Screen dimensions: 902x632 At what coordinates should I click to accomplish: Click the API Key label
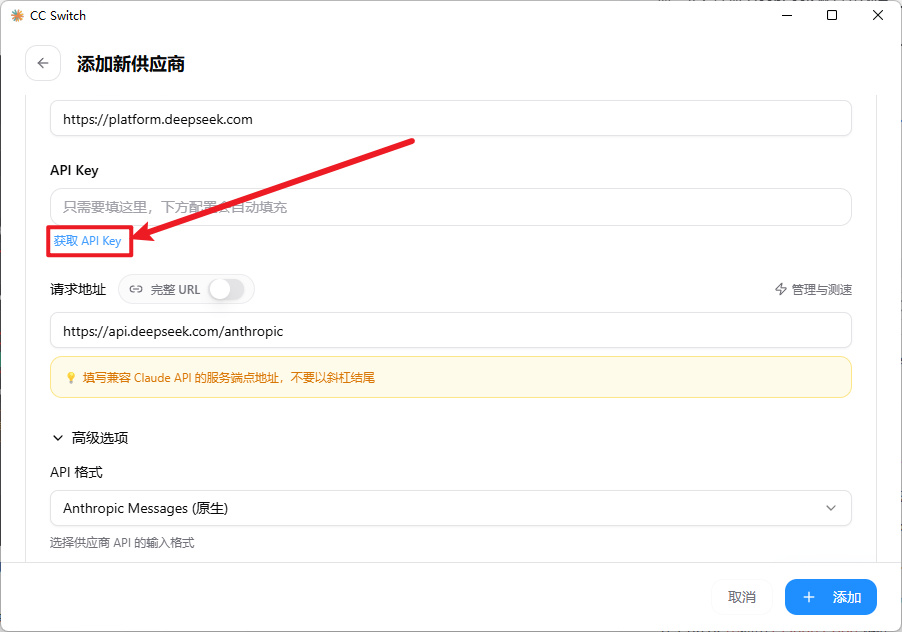click(74, 170)
